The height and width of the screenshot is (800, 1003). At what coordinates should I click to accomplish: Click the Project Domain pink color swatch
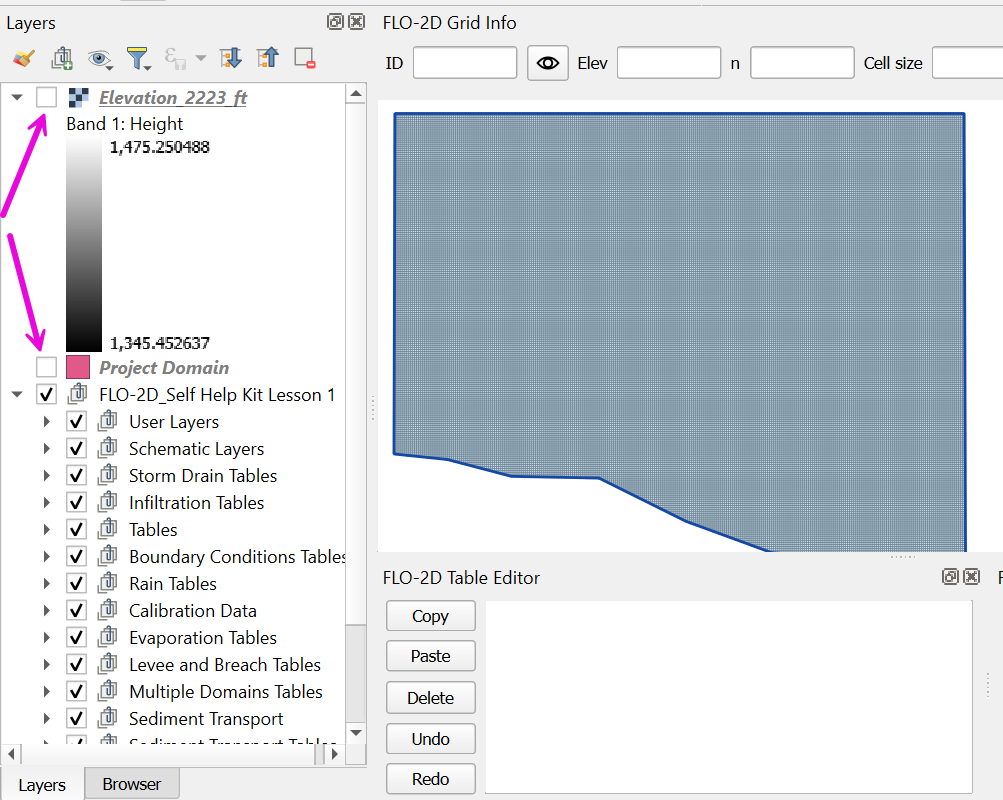pos(78,367)
